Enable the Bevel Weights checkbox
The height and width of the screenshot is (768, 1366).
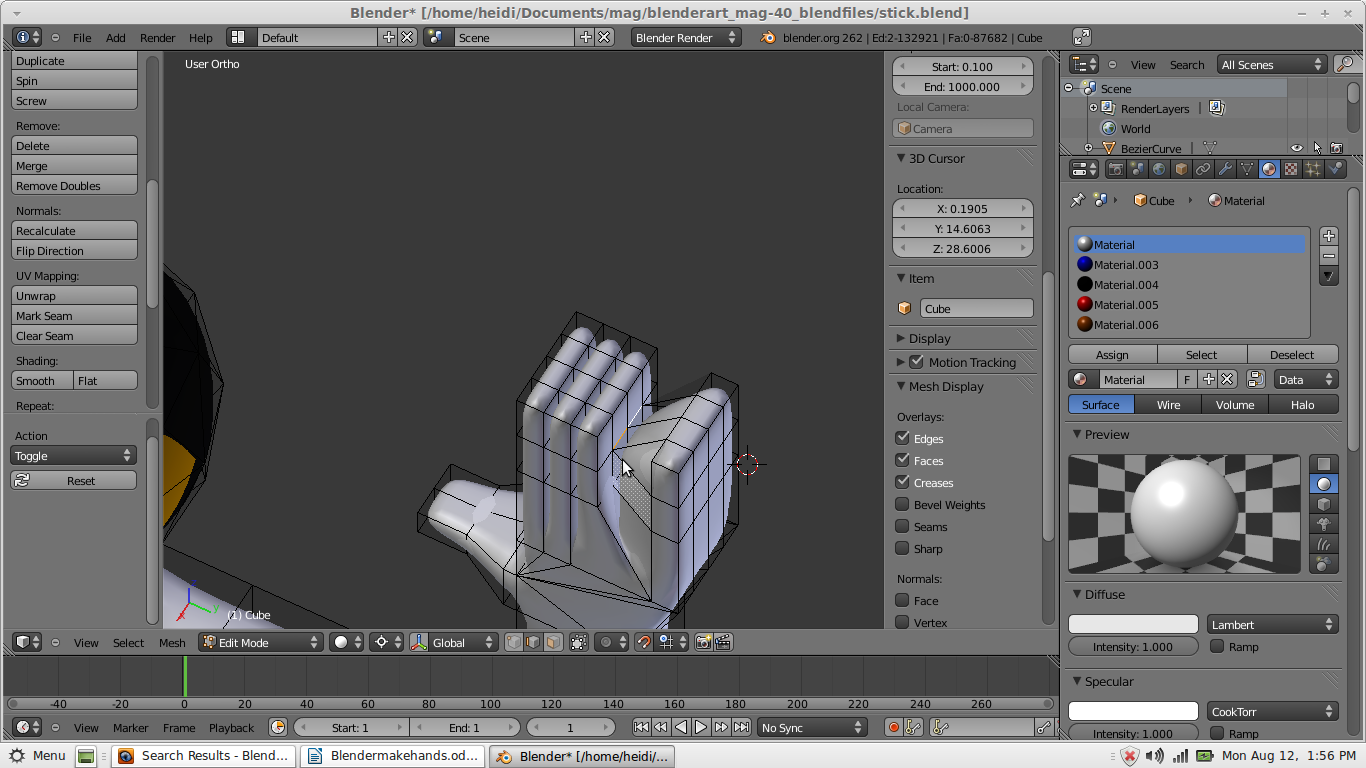[x=902, y=504]
